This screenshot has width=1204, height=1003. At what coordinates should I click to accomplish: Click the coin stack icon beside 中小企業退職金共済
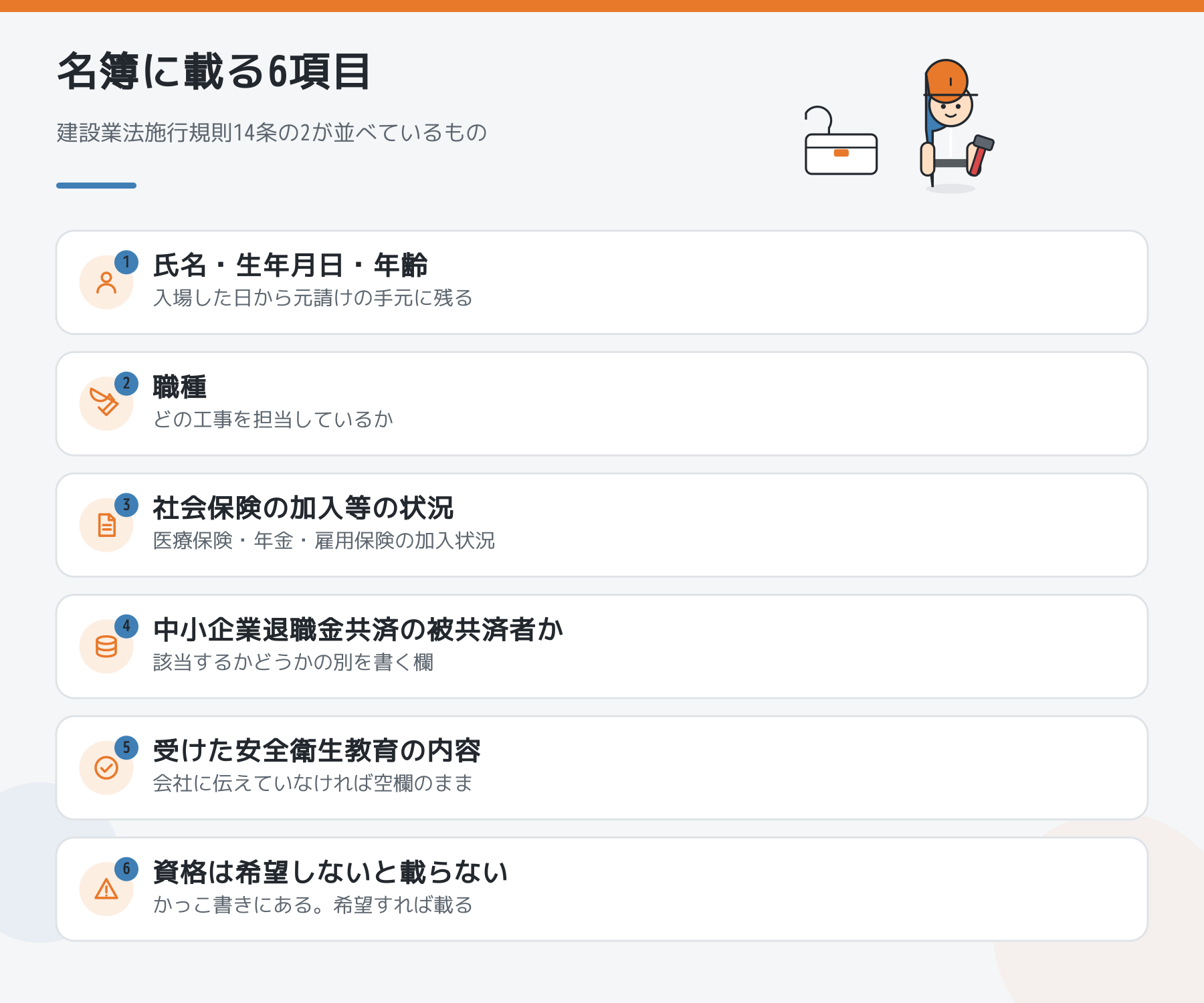click(x=106, y=647)
